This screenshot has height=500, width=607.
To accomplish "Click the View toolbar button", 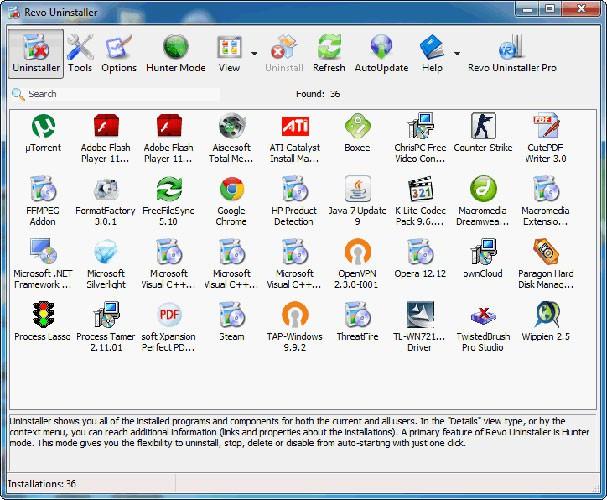I will (230, 52).
